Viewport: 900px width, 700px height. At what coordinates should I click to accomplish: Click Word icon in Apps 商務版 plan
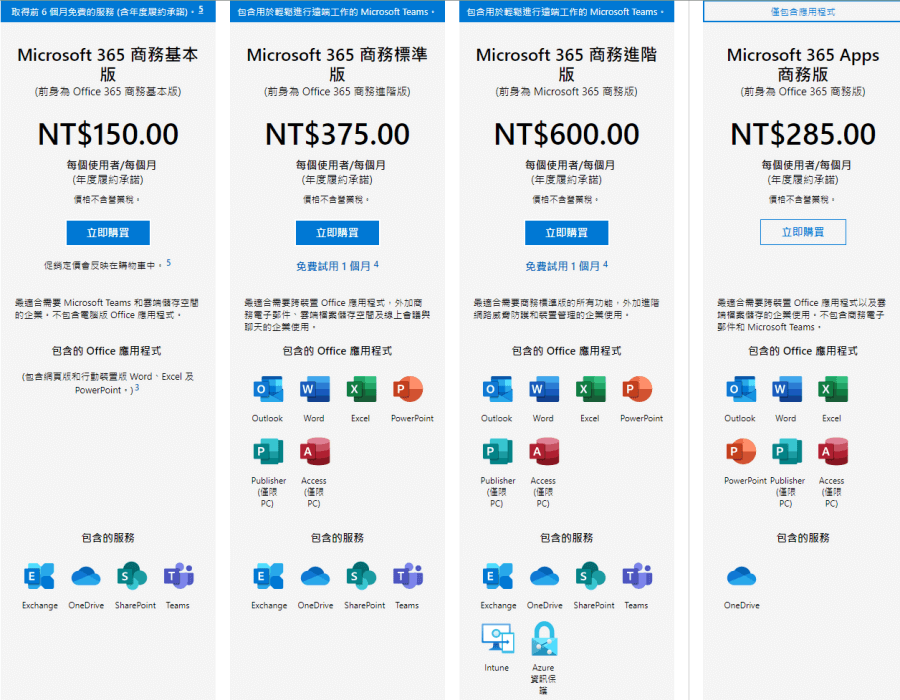point(787,390)
